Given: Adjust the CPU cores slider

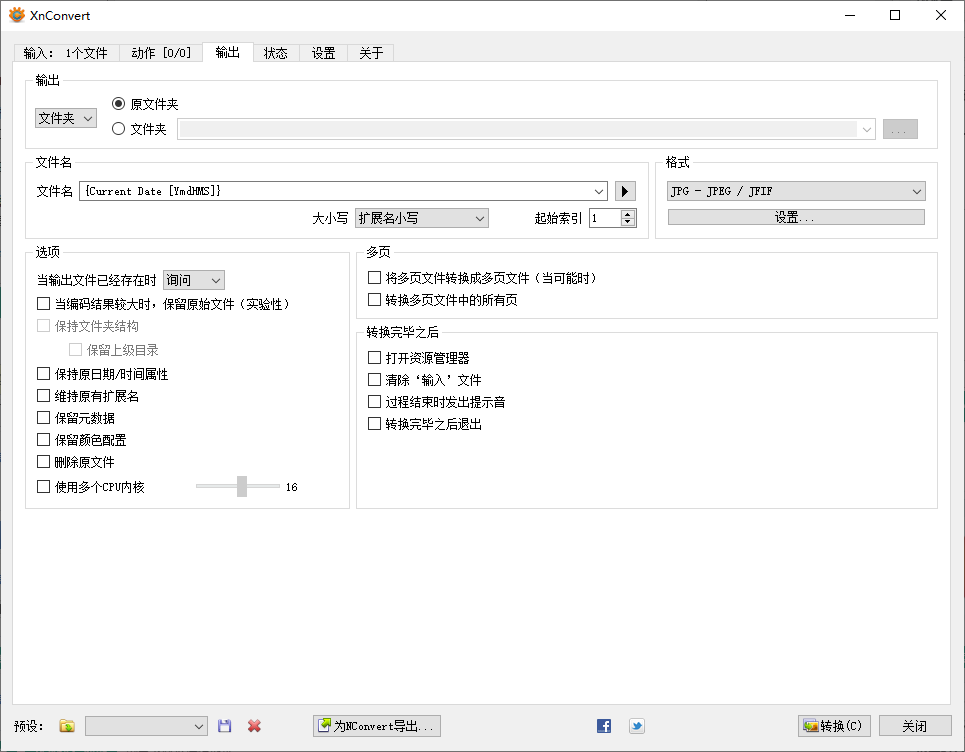Looking at the screenshot, I should click(240, 486).
